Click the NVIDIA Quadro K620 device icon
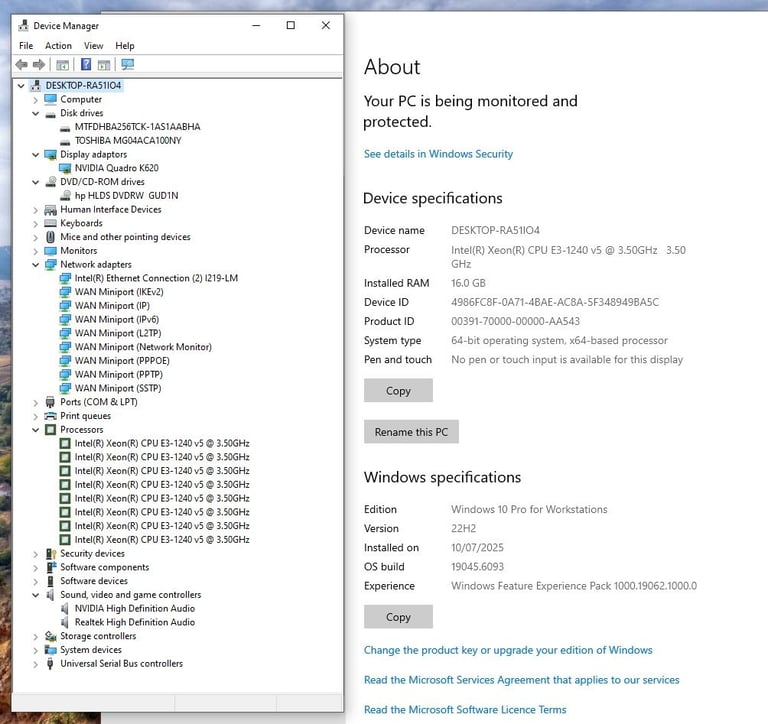The image size is (768, 724). click(65, 169)
